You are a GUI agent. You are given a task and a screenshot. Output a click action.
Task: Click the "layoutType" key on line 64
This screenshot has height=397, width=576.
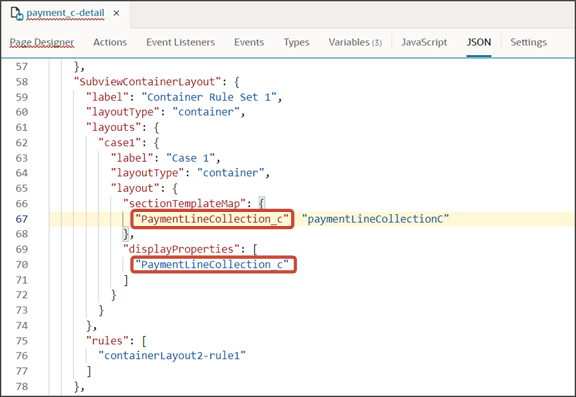point(147,173)
